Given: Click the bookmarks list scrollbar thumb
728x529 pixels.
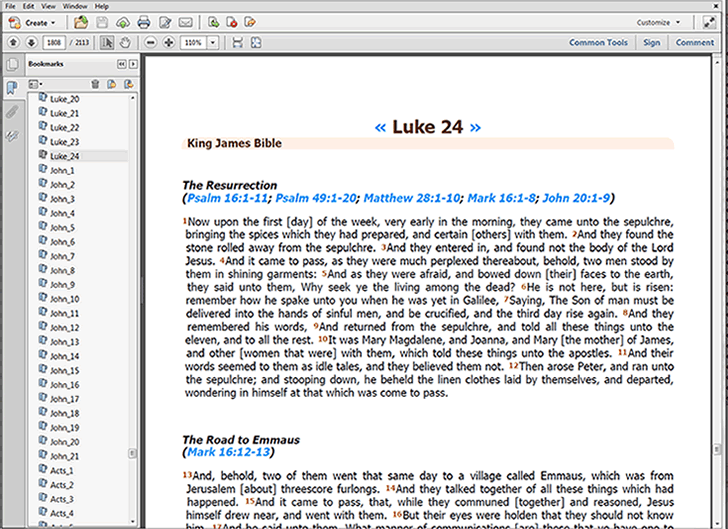Looking at the screenshot, I should click(132, 453).
